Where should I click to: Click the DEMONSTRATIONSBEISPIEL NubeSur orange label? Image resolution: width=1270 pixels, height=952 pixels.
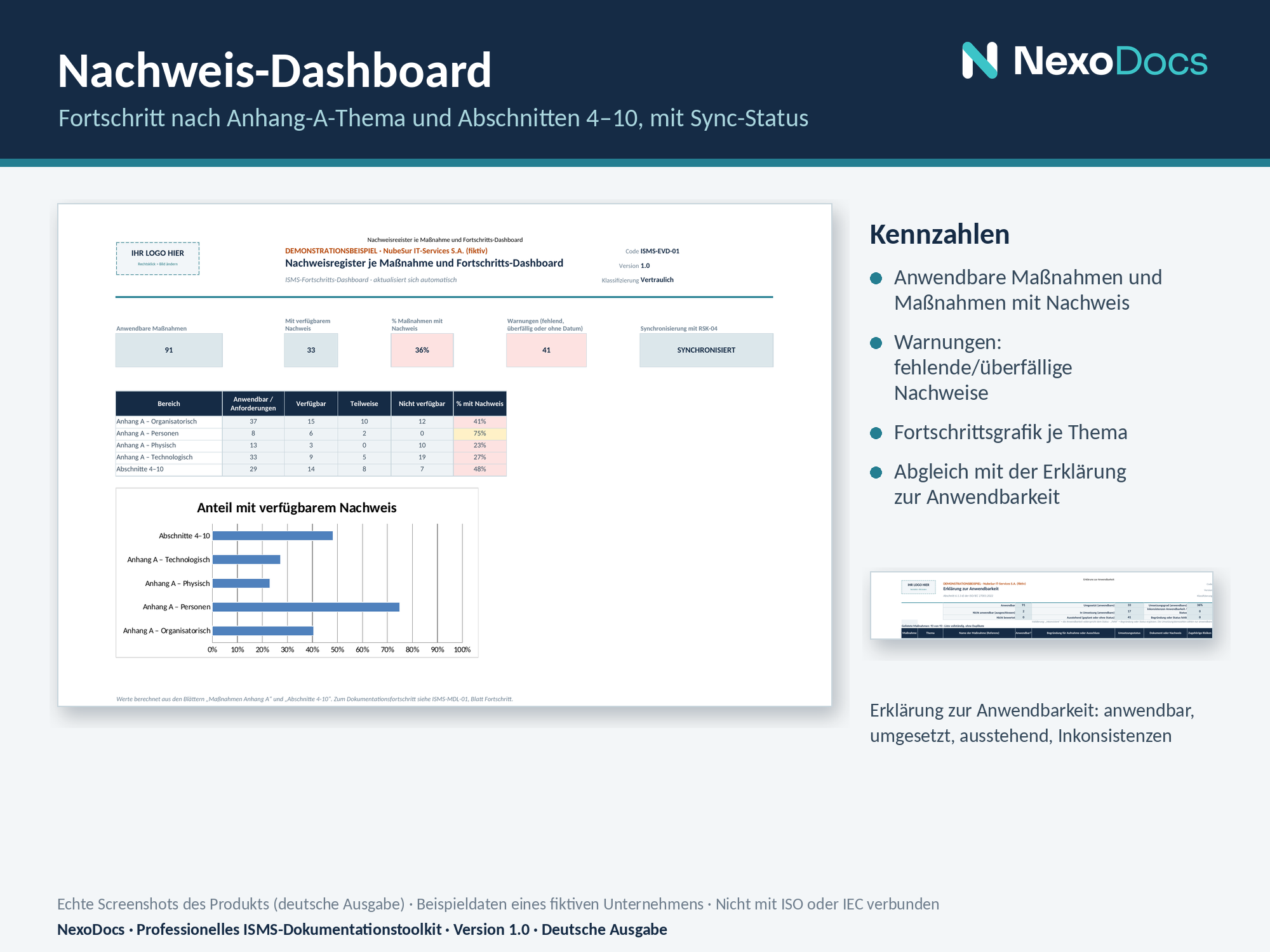386,251
